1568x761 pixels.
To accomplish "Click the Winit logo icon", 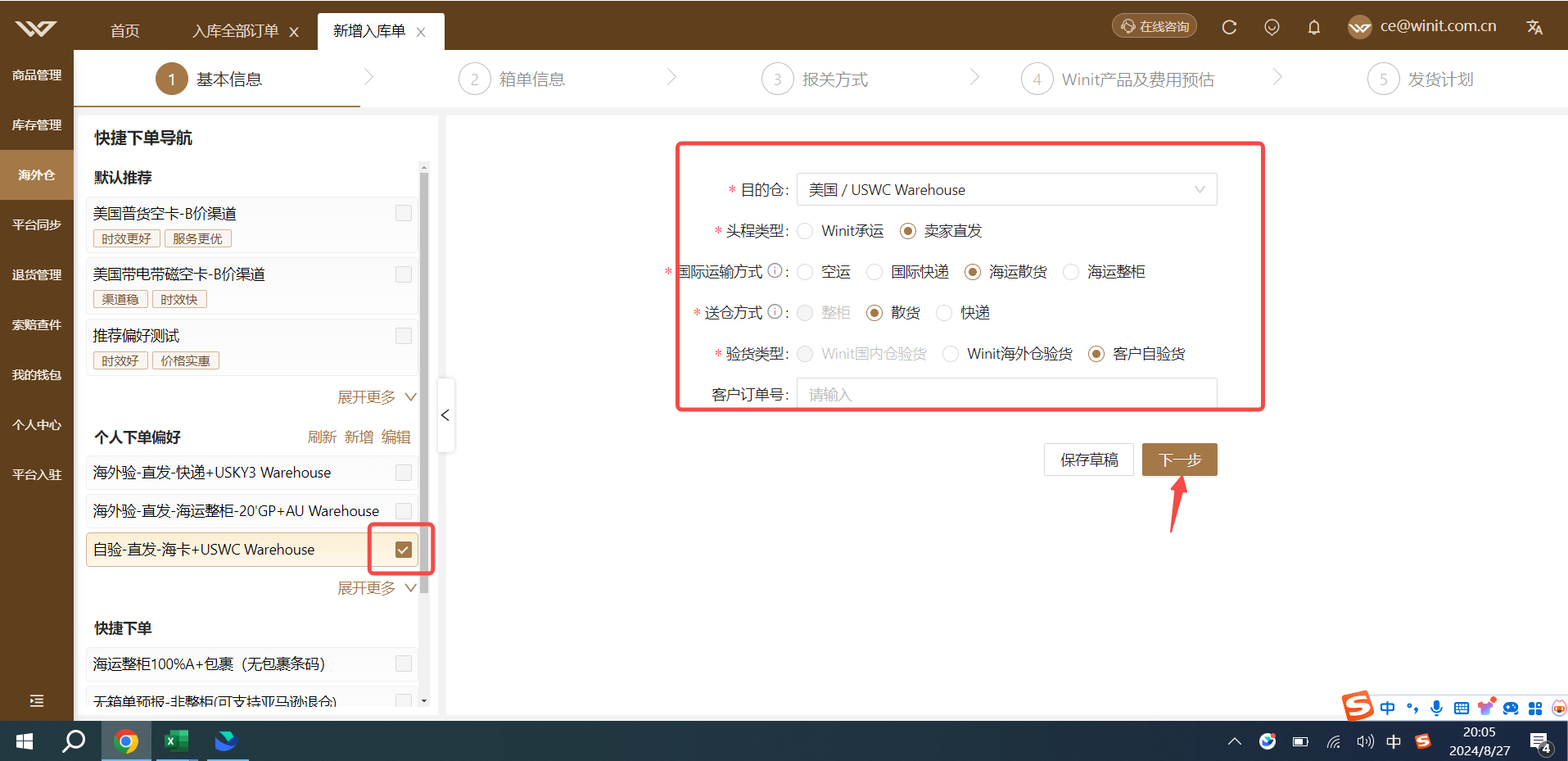I will click(x=36, y=29).
